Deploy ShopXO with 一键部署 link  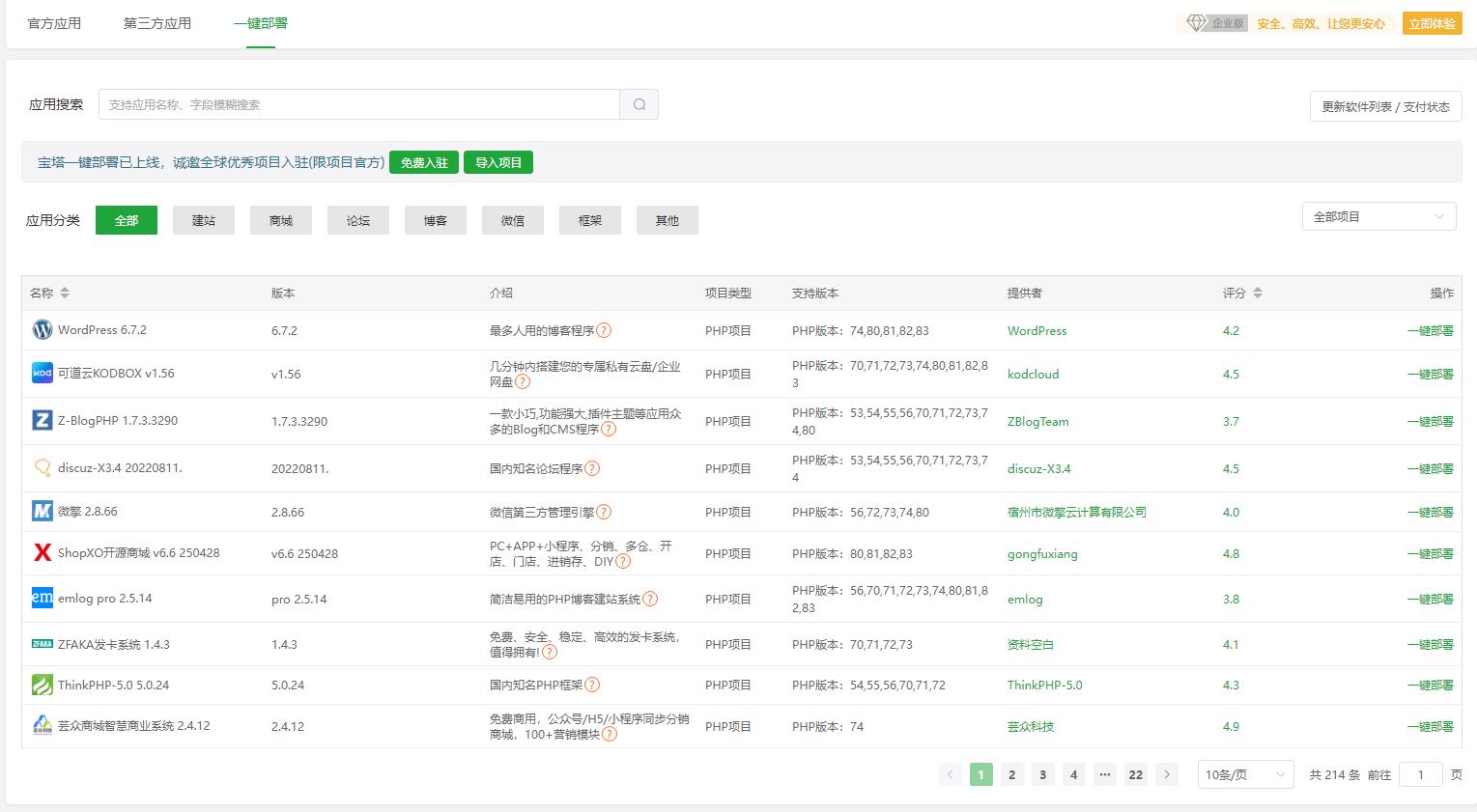(x=1430, y=553)
